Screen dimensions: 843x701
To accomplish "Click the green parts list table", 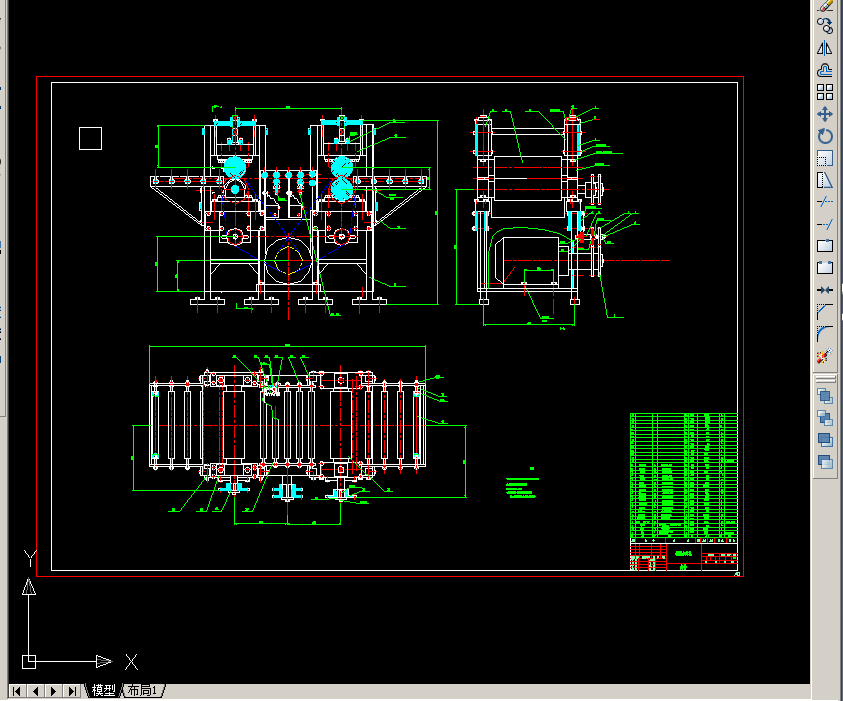I will [683, 475].
